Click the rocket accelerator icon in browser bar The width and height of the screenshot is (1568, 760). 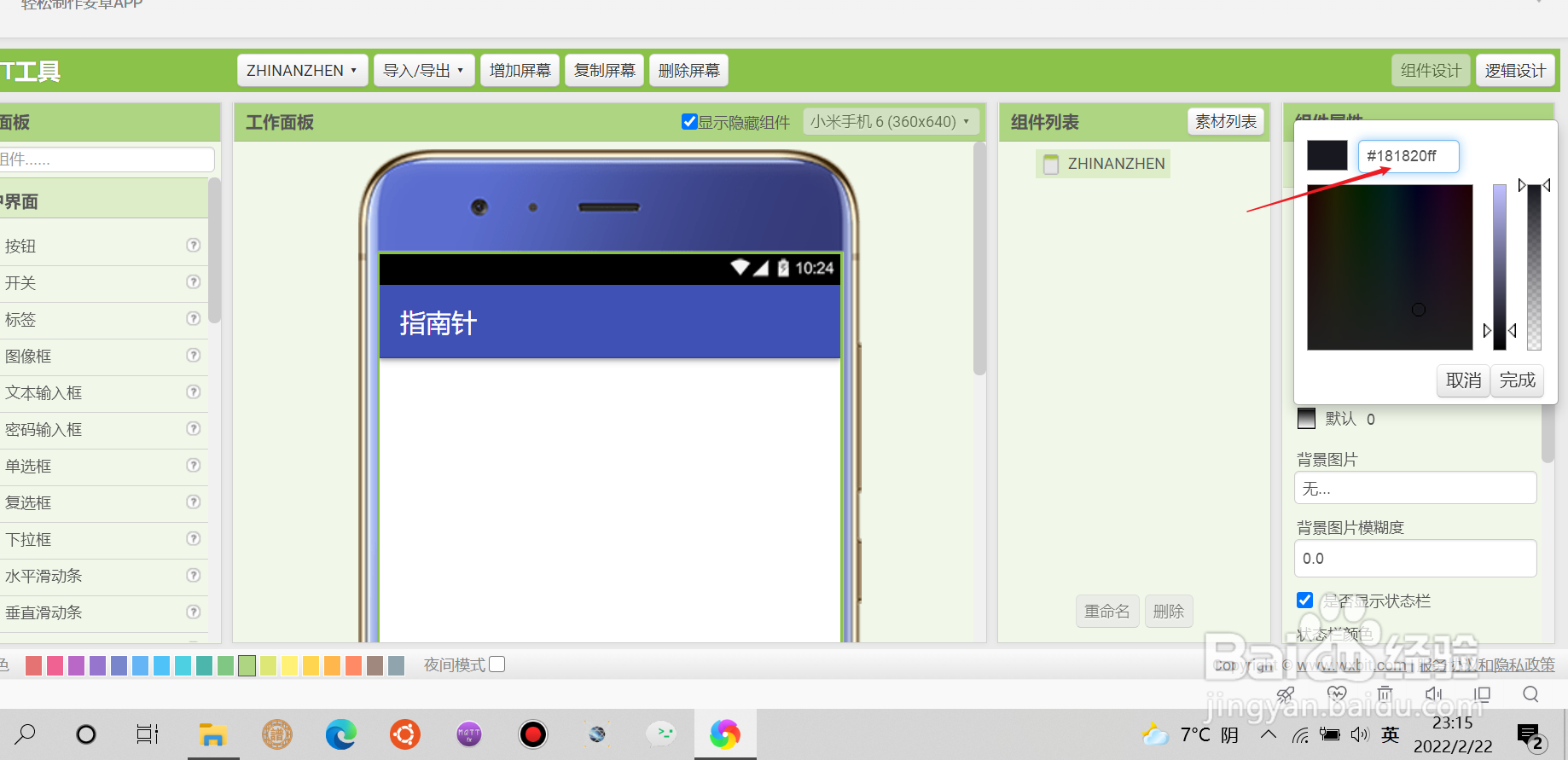click(x=1286, y=694)
